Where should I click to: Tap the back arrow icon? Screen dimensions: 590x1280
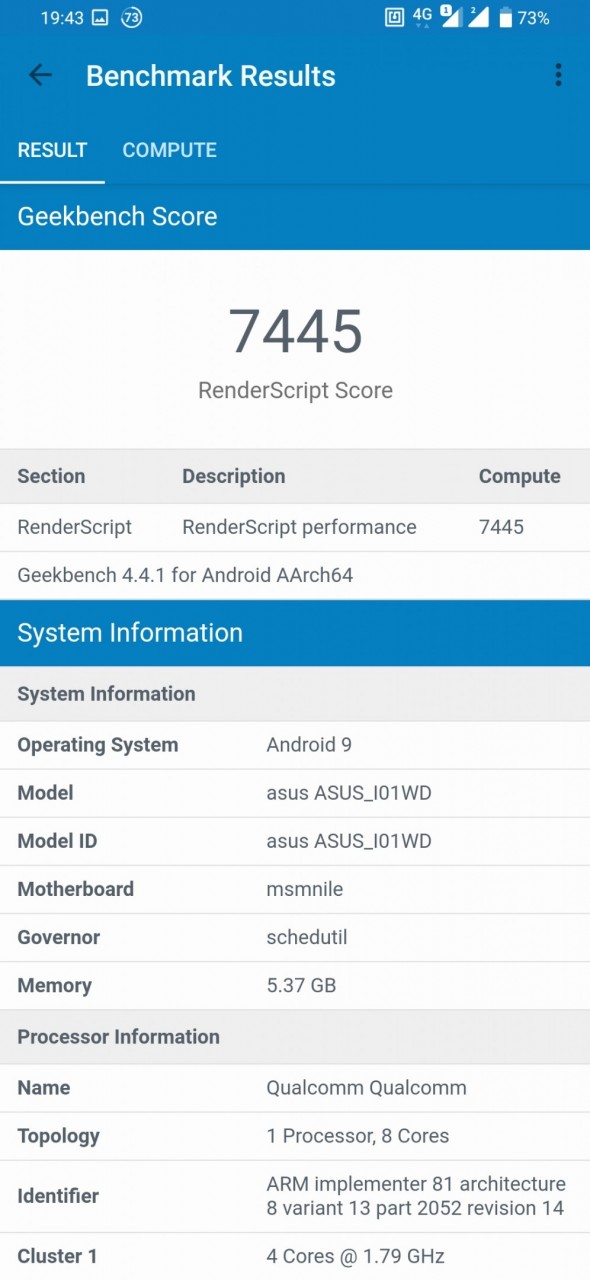pos(40,75)
